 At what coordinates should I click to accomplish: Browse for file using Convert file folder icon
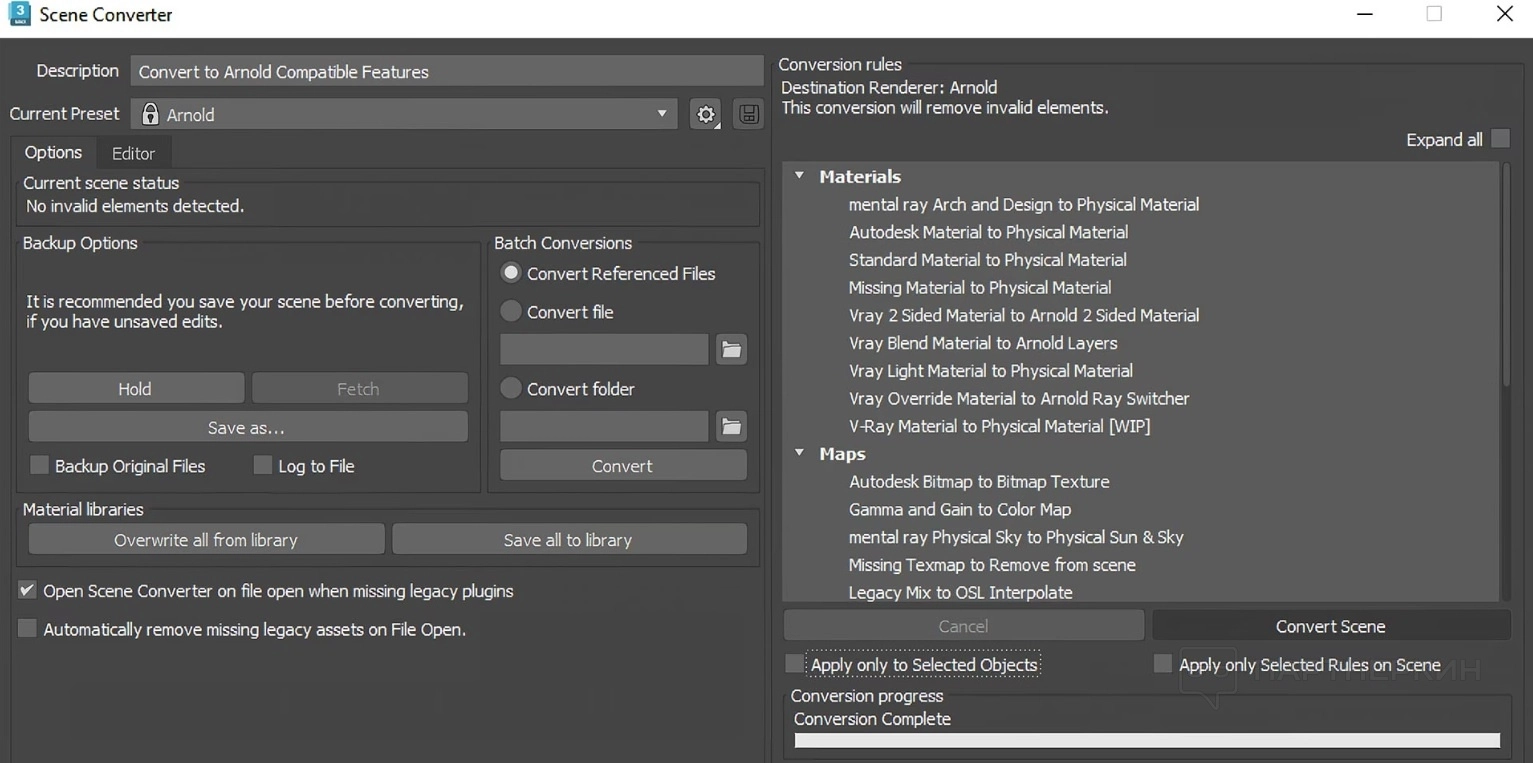point(732,350)
